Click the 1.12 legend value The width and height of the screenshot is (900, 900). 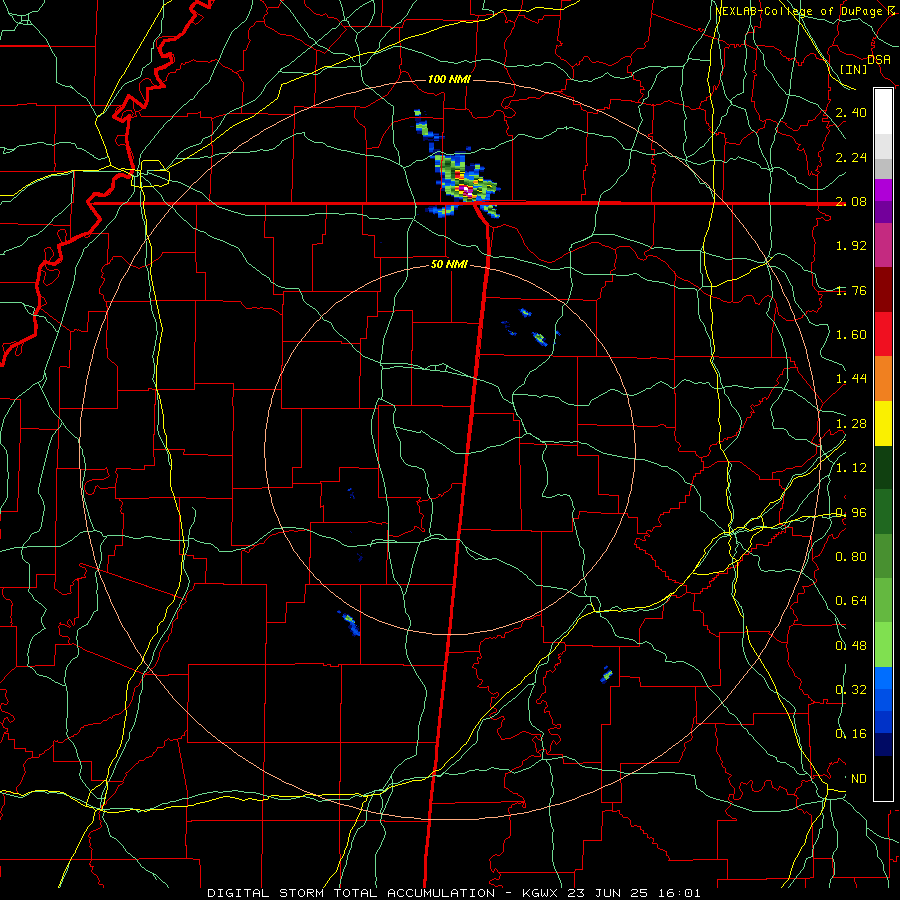pyautogui.click(x=851, y=468)
